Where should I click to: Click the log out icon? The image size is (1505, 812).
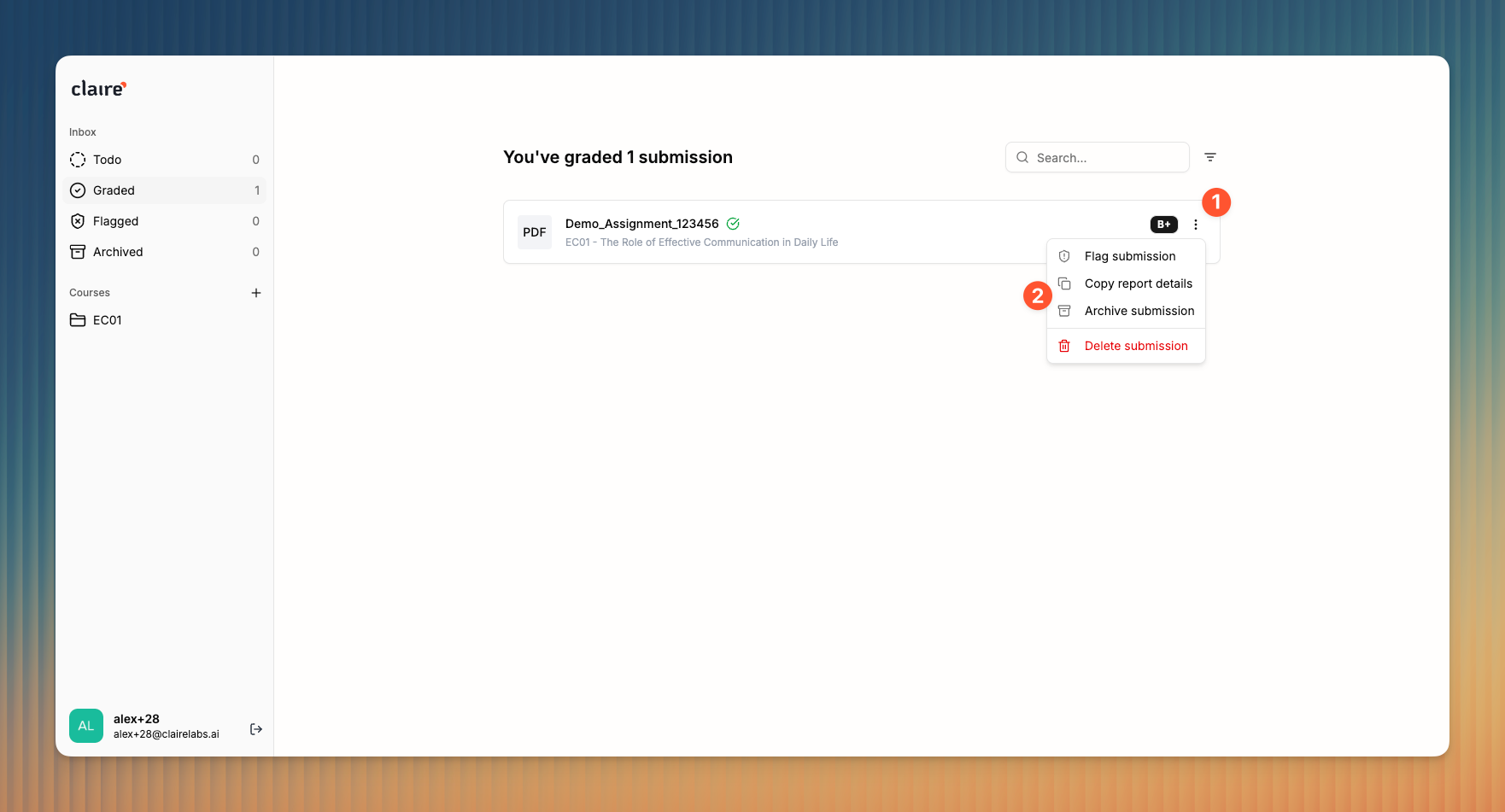click(x=255, y=729)
